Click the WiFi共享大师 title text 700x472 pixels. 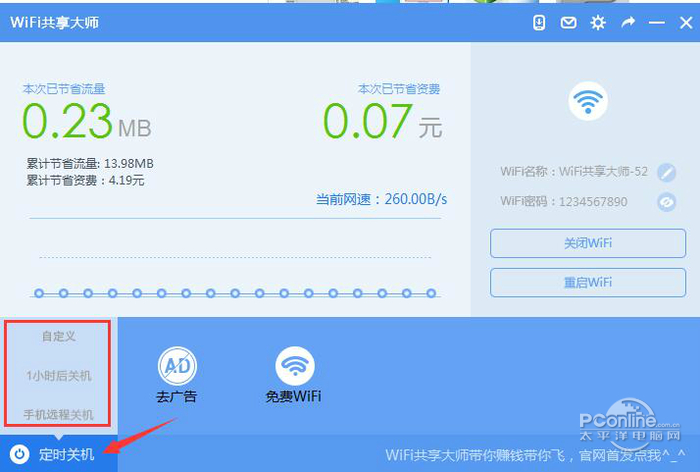point(54,22)
